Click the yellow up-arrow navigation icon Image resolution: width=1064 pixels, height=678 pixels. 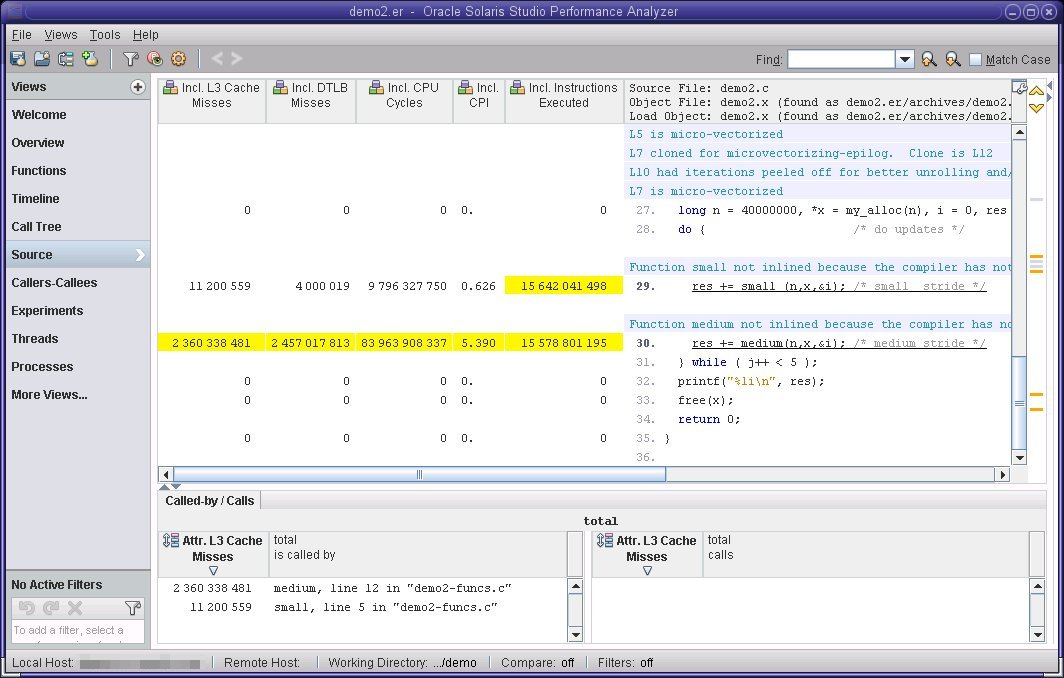[1037, 91]
